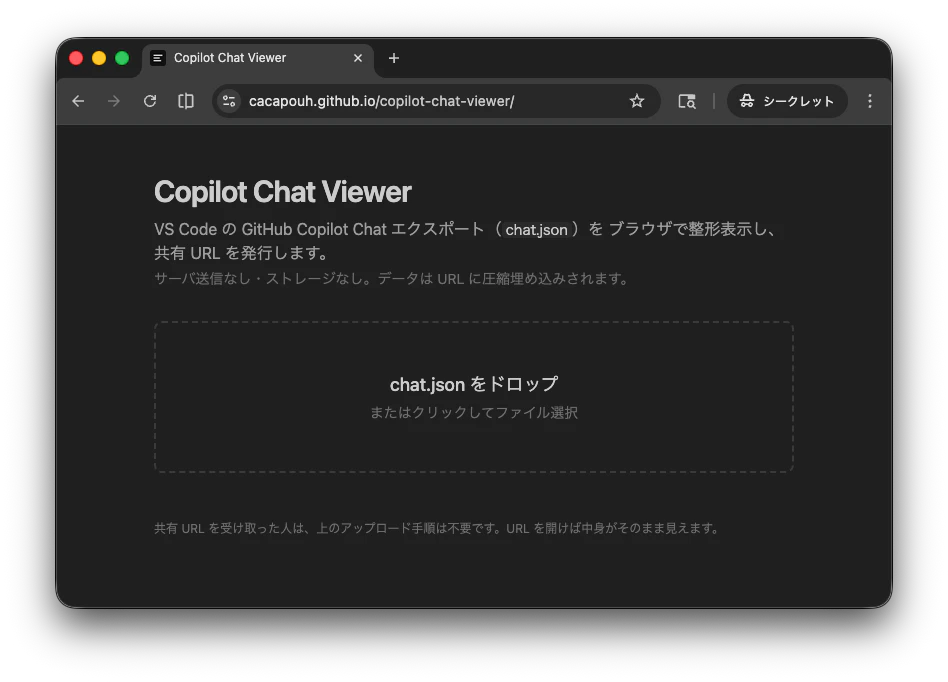Image resolution: width=948 pixels, height=682 pixels.
Task: Click the Copilot Chat Viewer page heading
Action: 283,192
